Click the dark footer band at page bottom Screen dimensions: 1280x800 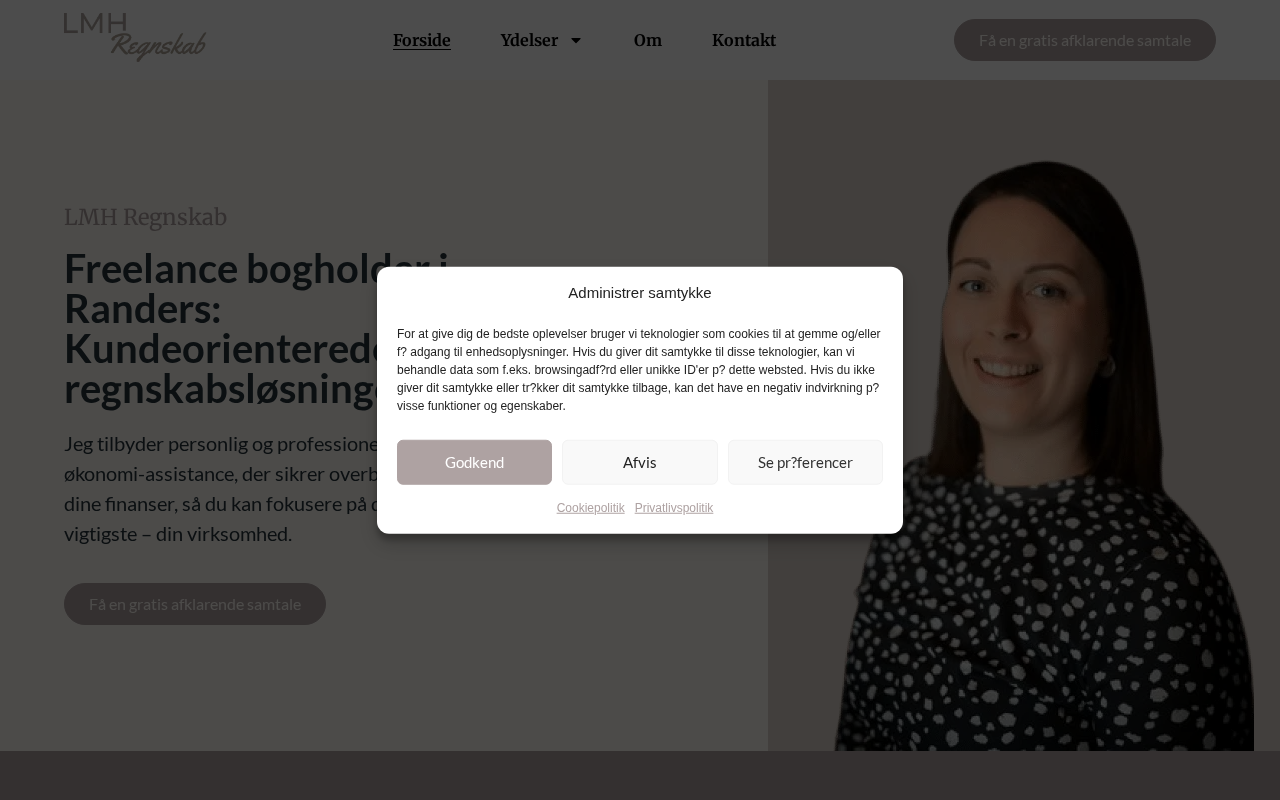pos(640,775)
